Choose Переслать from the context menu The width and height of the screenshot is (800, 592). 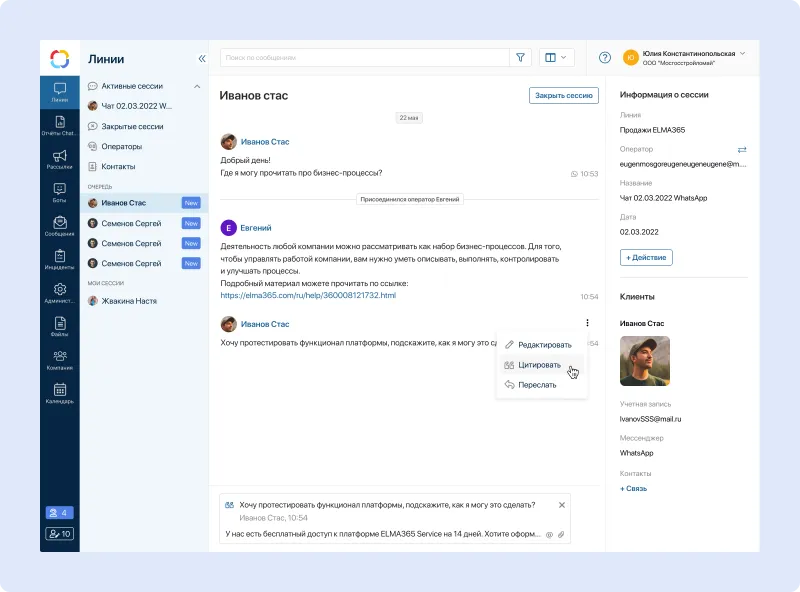click(x=540, y=385)
